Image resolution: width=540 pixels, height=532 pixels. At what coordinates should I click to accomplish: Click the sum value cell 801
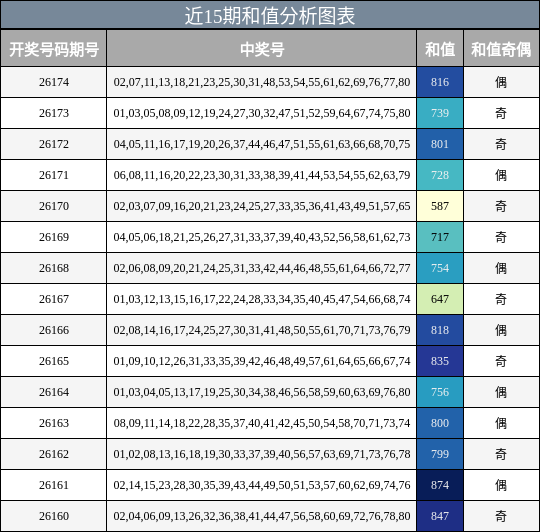point(440,144)
